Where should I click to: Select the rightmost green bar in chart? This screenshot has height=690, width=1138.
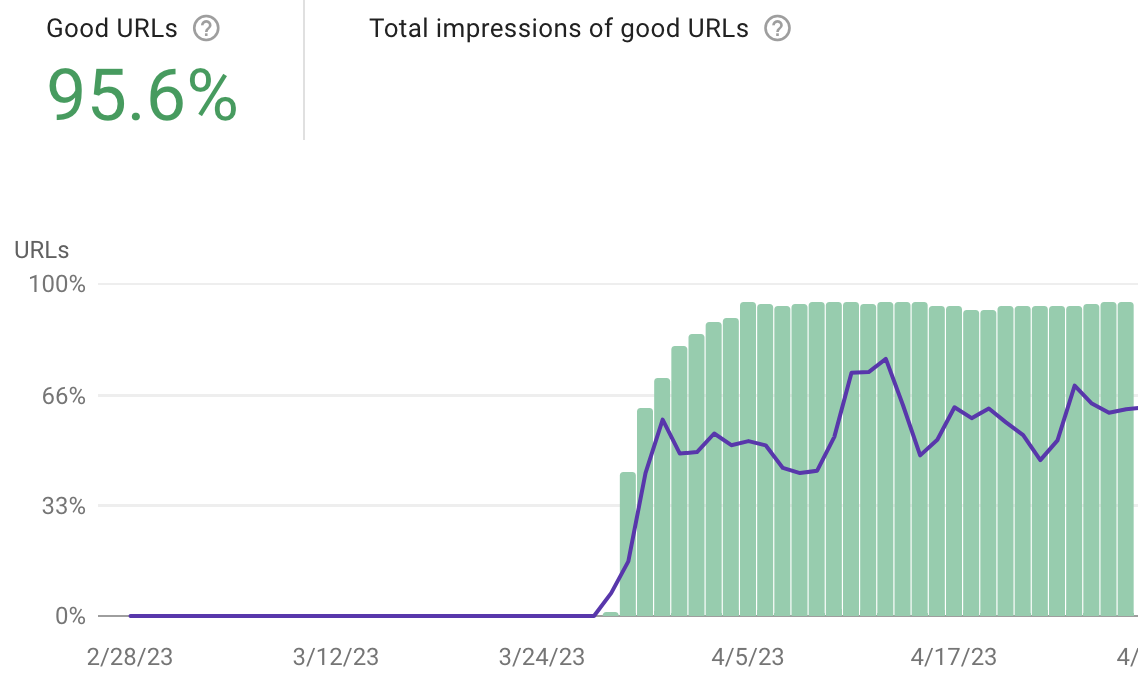1125,460
